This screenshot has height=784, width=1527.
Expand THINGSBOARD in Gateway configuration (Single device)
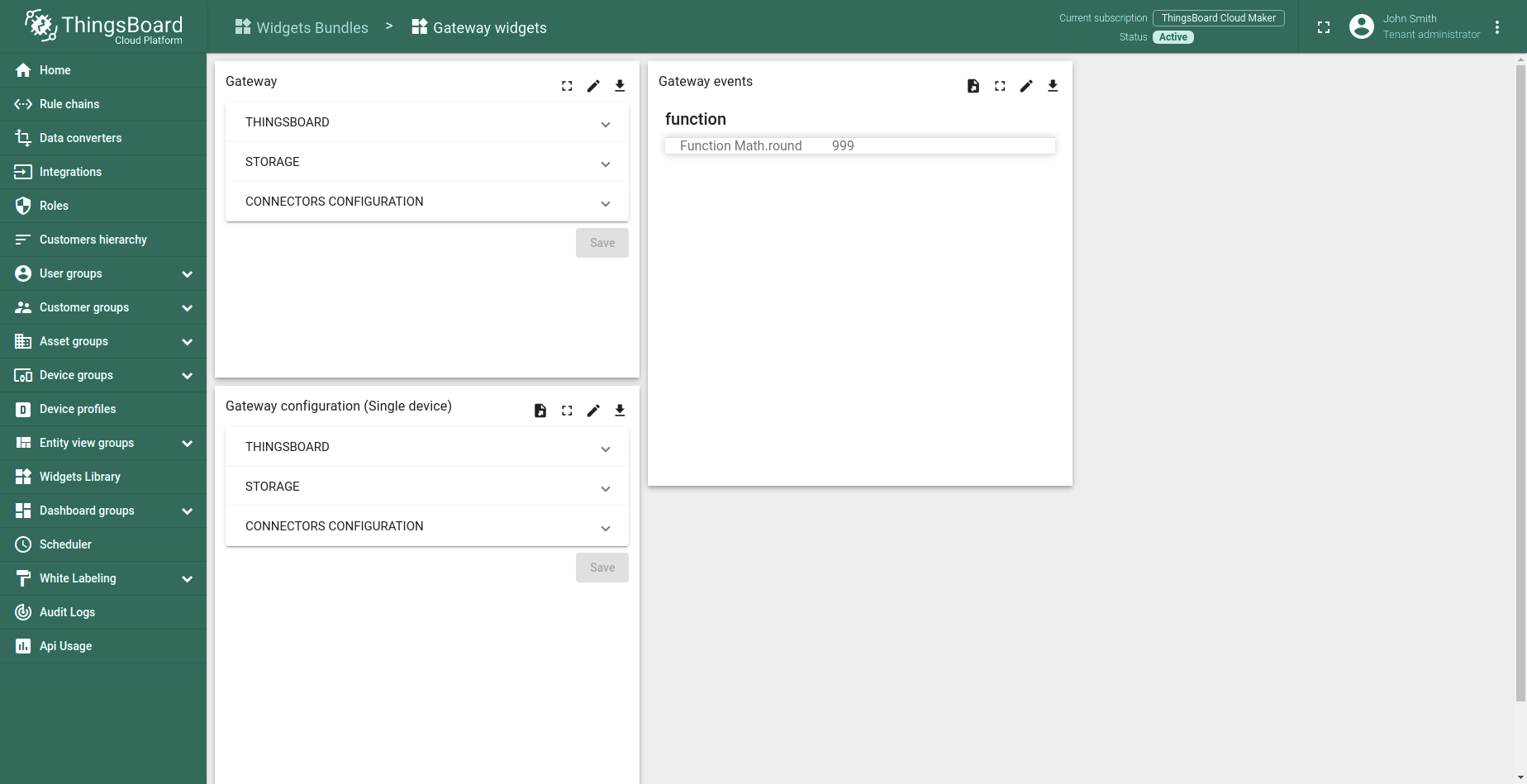427,447
